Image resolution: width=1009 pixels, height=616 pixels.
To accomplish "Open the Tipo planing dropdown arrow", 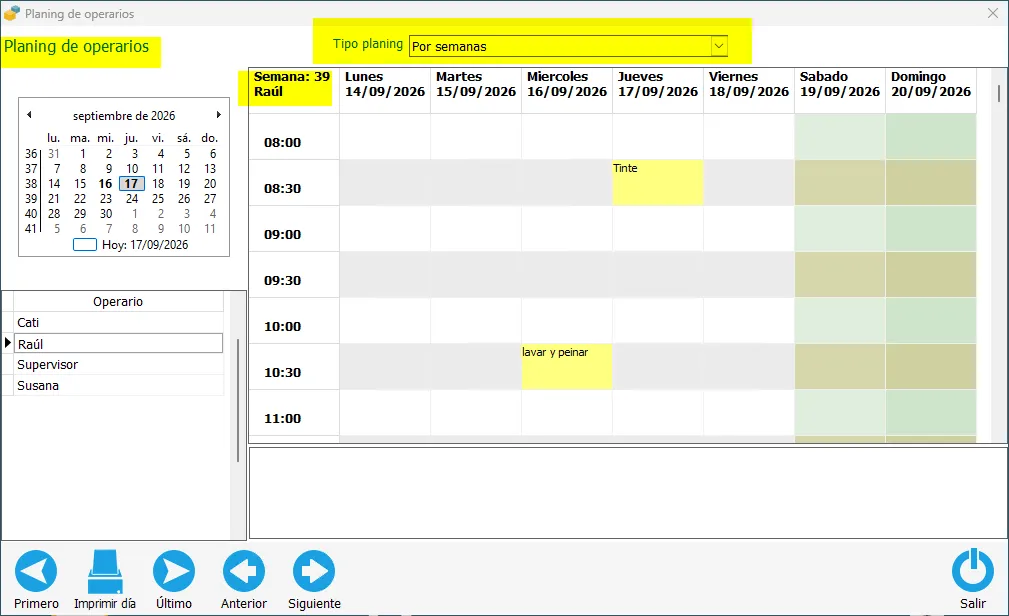I will (x=719, y=46).
